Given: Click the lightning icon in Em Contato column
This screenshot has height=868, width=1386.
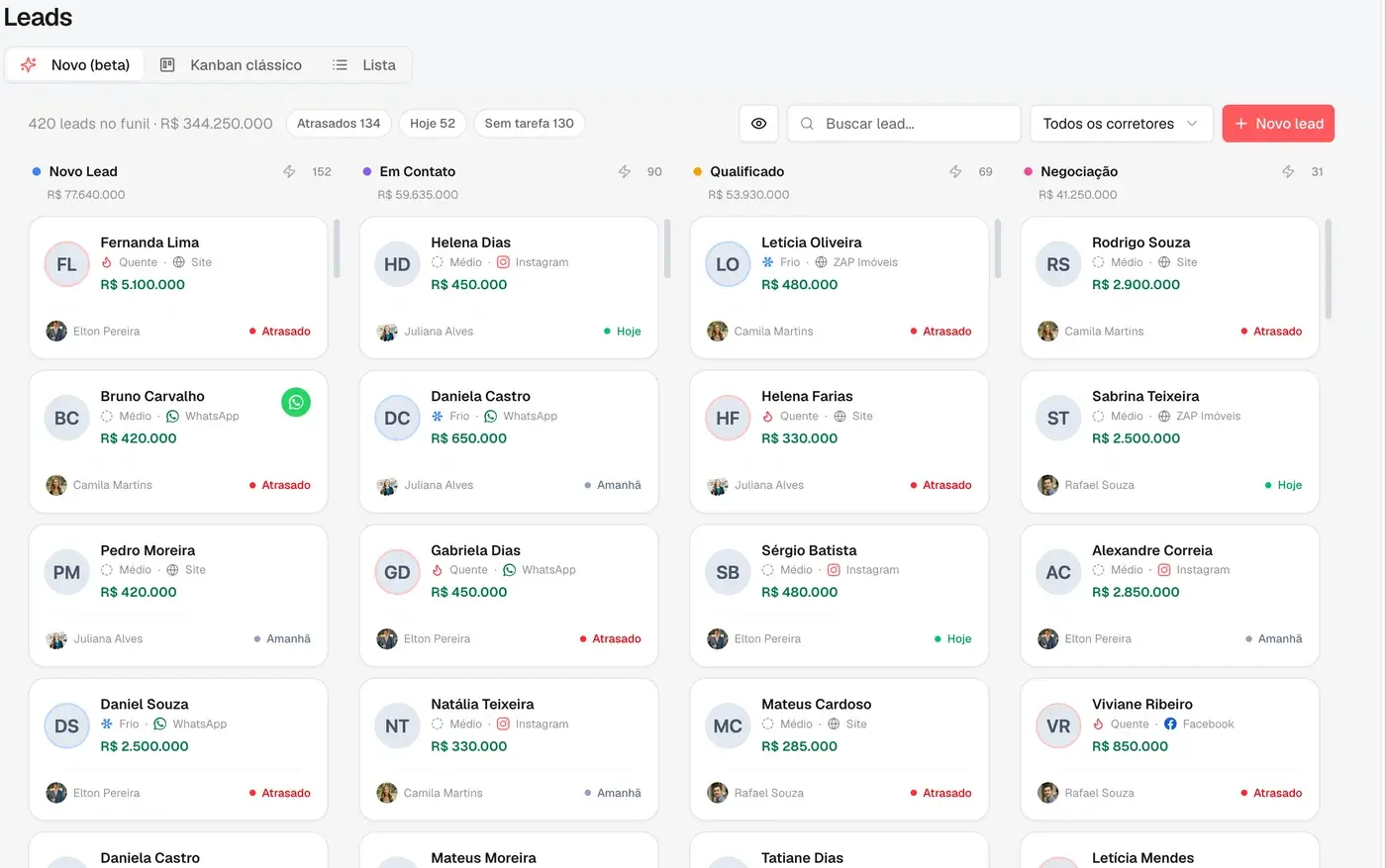Looking at the screenshot, I should (x=624, y=171).
